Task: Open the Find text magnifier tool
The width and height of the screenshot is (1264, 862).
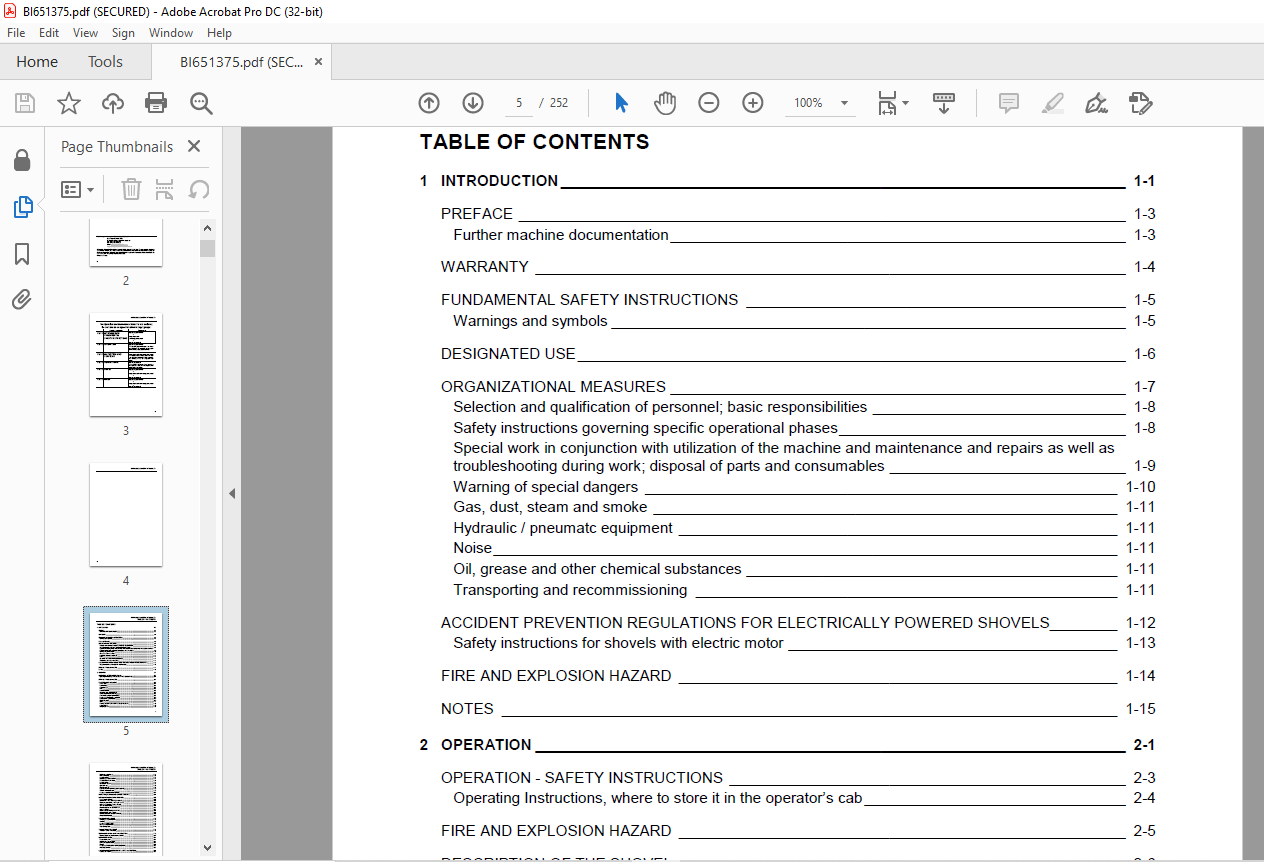Action: click(201, 103)
